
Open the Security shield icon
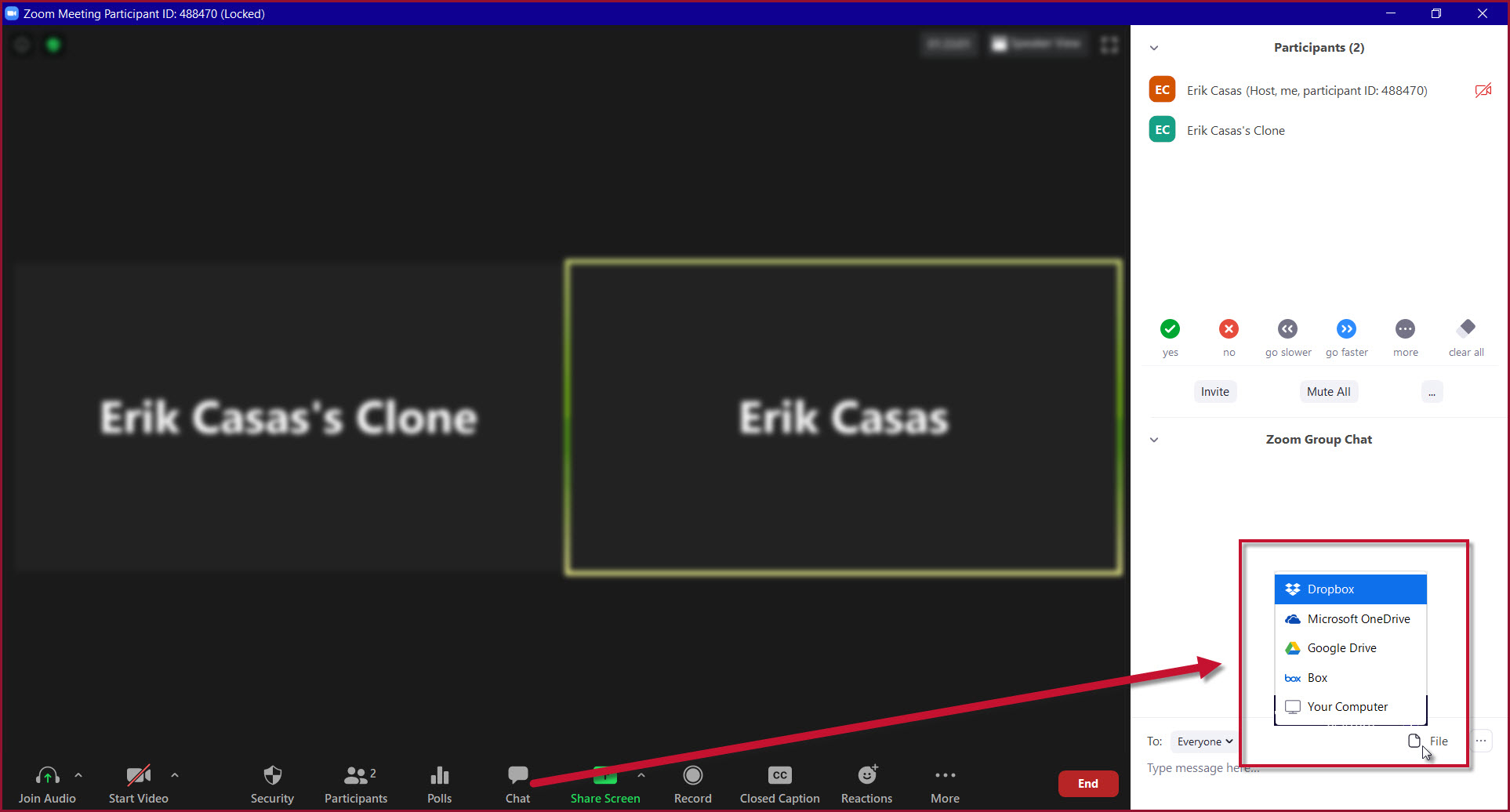pyautogui.click(x=272, y=776)
